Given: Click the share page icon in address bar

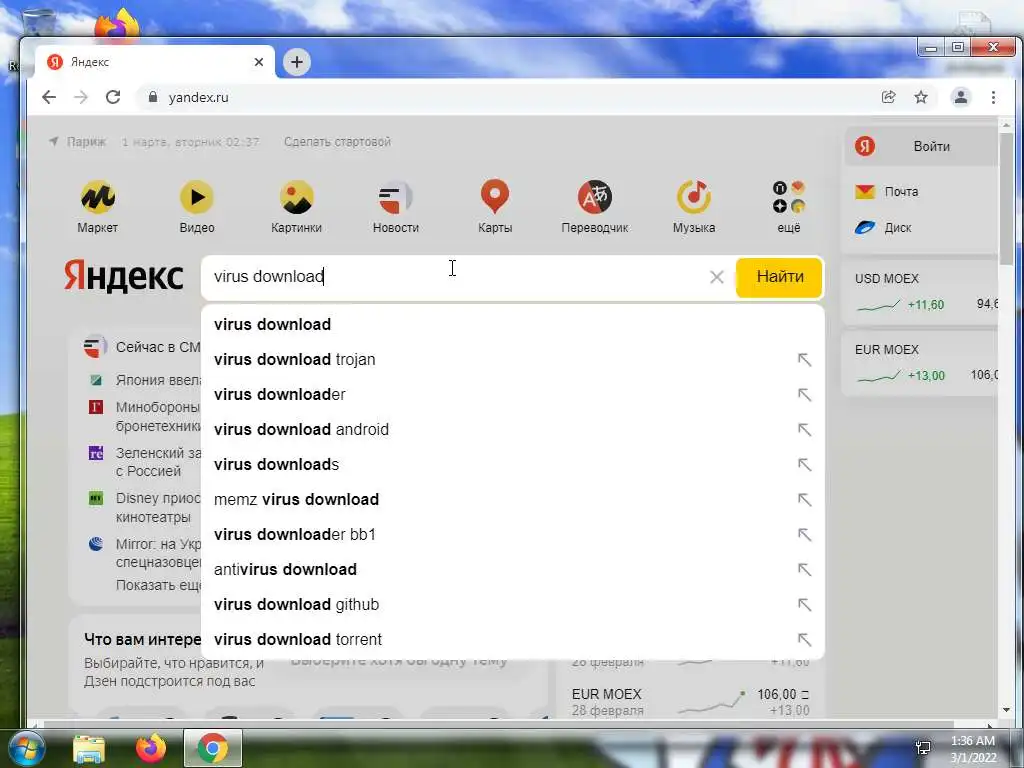Looking at the screenshot, I should 889,97.
